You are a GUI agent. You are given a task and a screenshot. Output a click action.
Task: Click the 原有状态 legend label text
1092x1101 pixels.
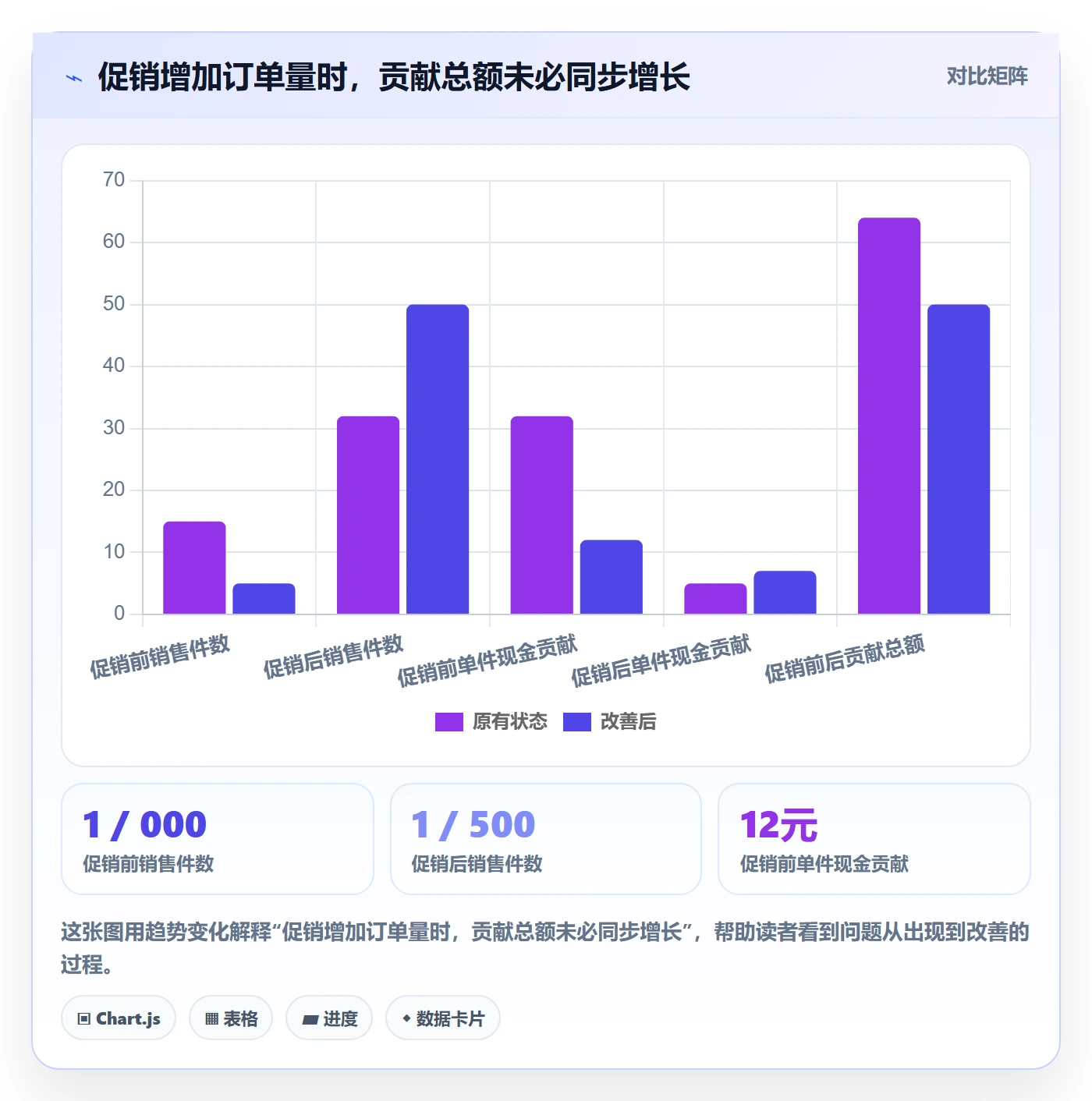510,722
